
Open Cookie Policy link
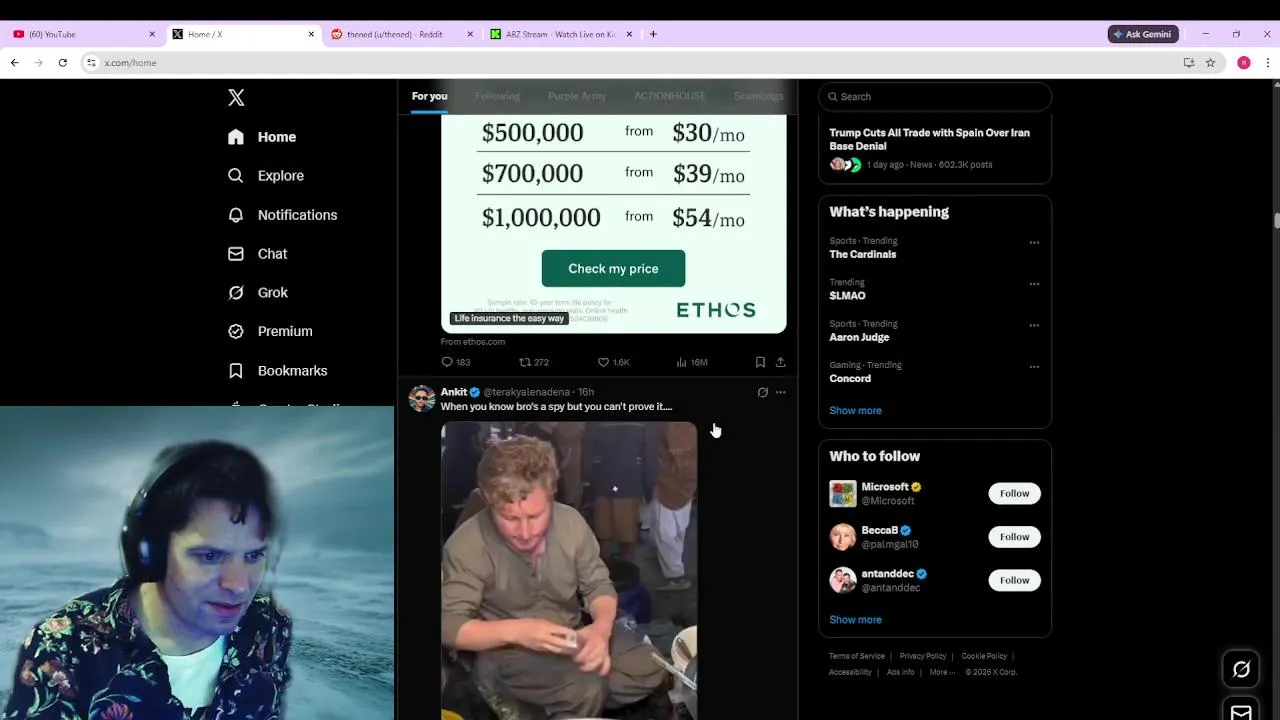tap(984, 656)
